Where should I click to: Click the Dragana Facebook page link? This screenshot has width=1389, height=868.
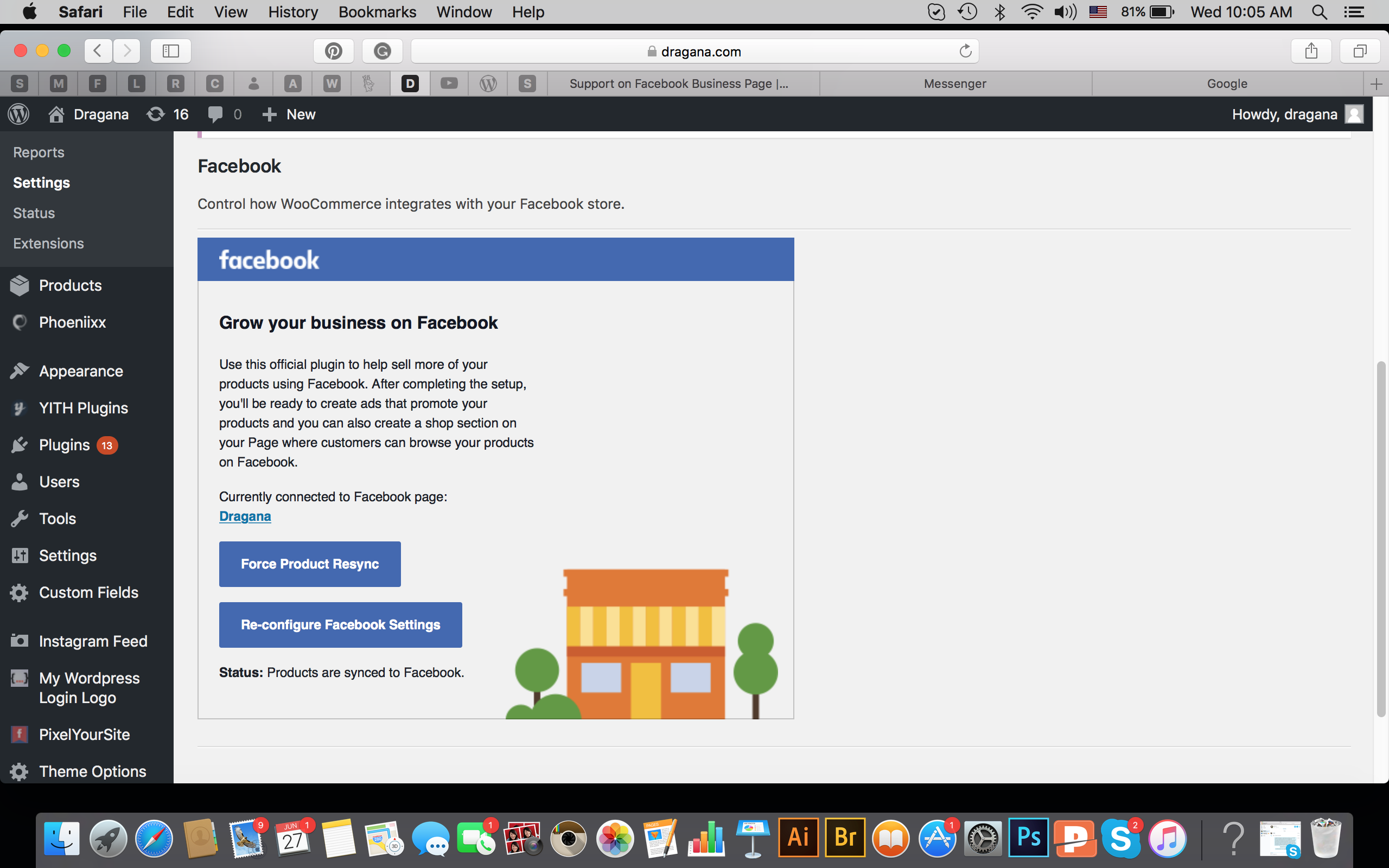[x=245, y=516]
